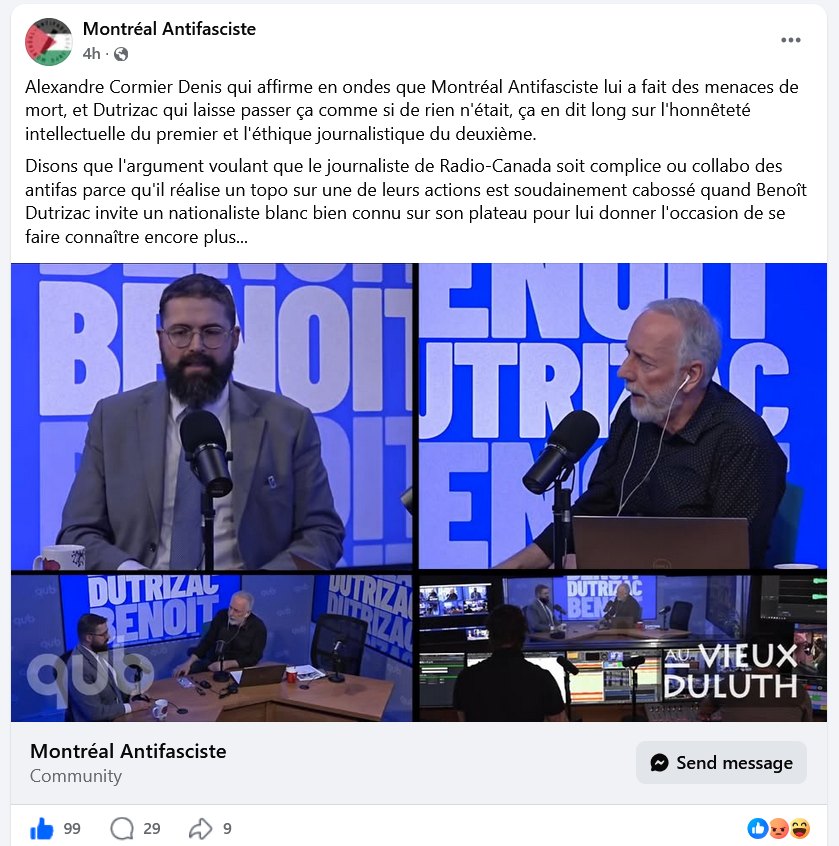Viewport: 839px width, 846px height.
Task: Open the top-right host studio image
Action: 623,415
